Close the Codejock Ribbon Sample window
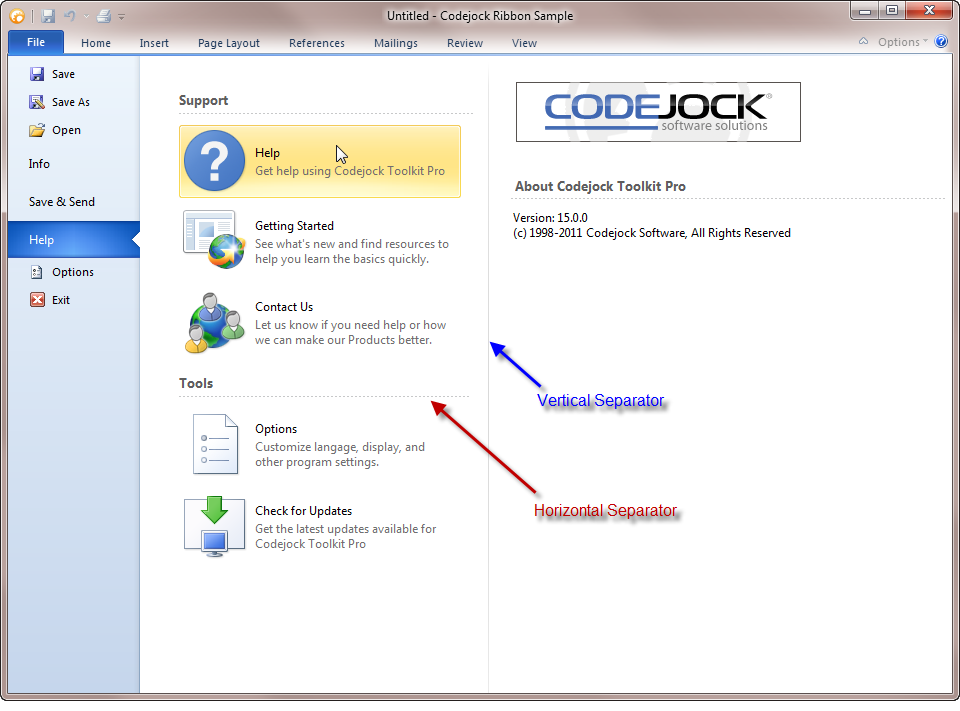The width and height of the screenshot is (960, 711). pyautogui.click(x=929, y=10)
